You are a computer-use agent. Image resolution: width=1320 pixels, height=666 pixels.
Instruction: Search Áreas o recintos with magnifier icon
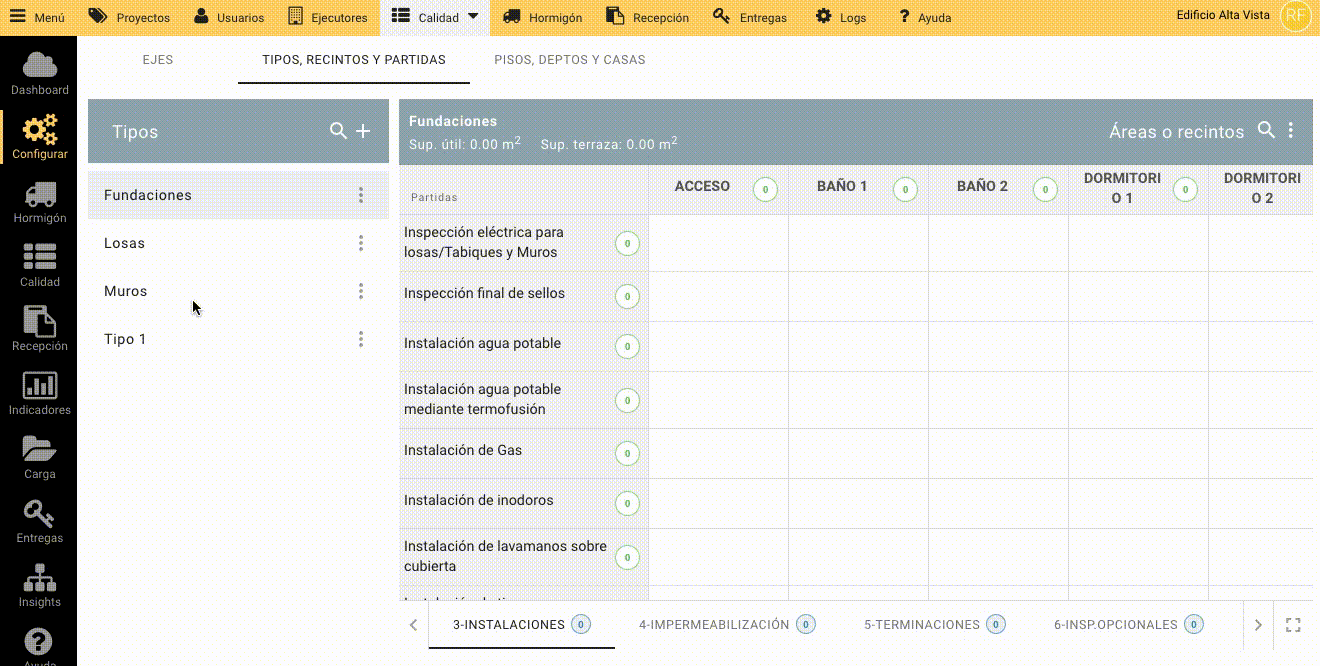1266,131
